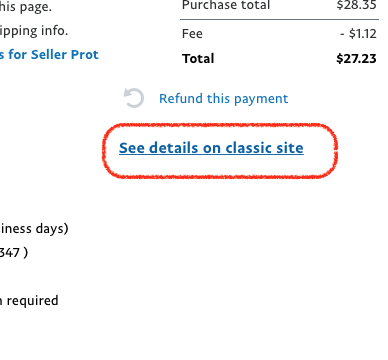The height and width of the screenshot is (360, 388).
Task: Click the '347 )' text fragment
Action: 14,253
